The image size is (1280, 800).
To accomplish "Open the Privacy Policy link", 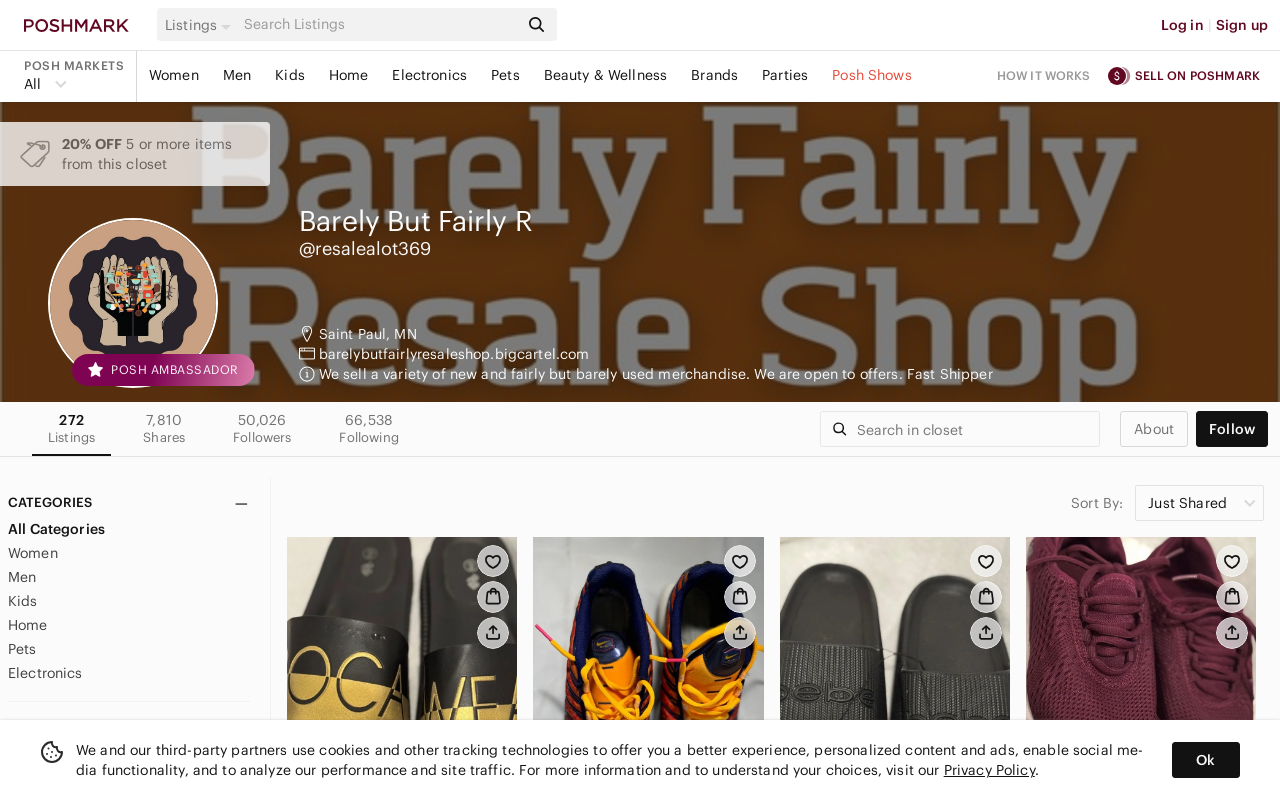I will click(x=989, y=770).
